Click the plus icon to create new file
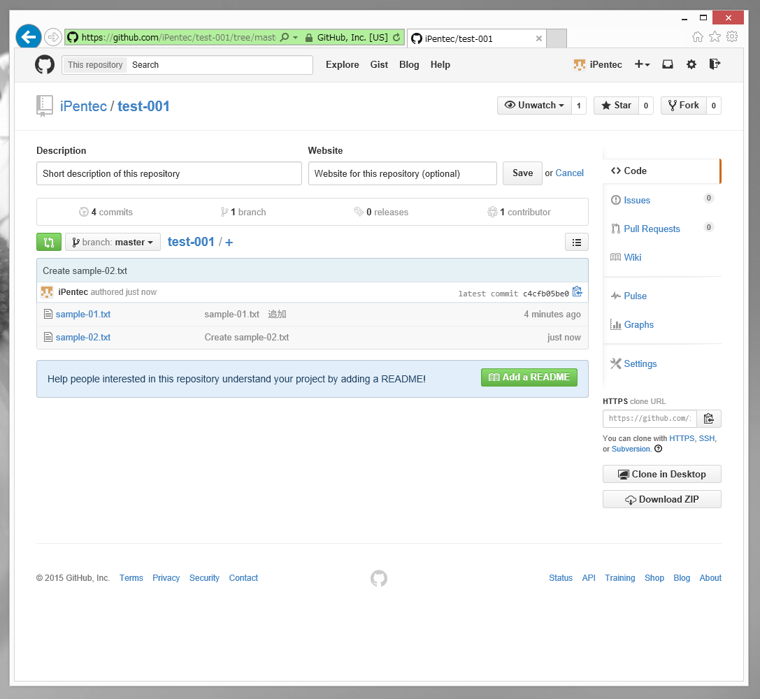Screen dimensions: 760x699 pyautogui.click(x=229, y=242)
